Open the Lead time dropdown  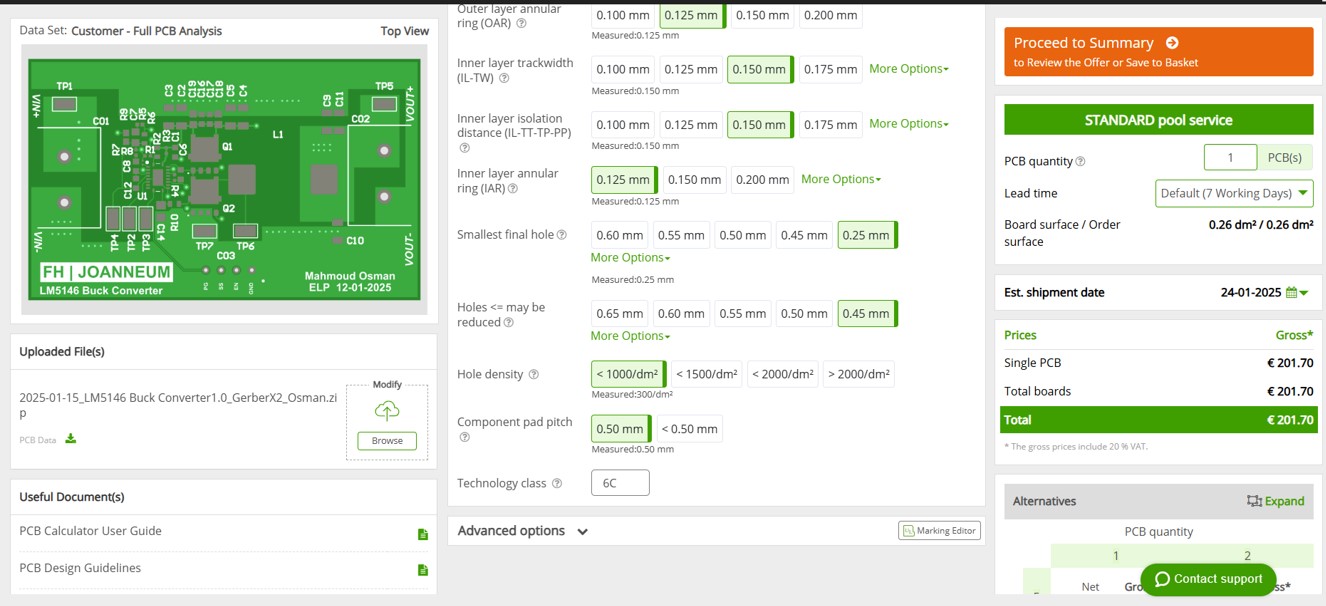pos(1234,193)
